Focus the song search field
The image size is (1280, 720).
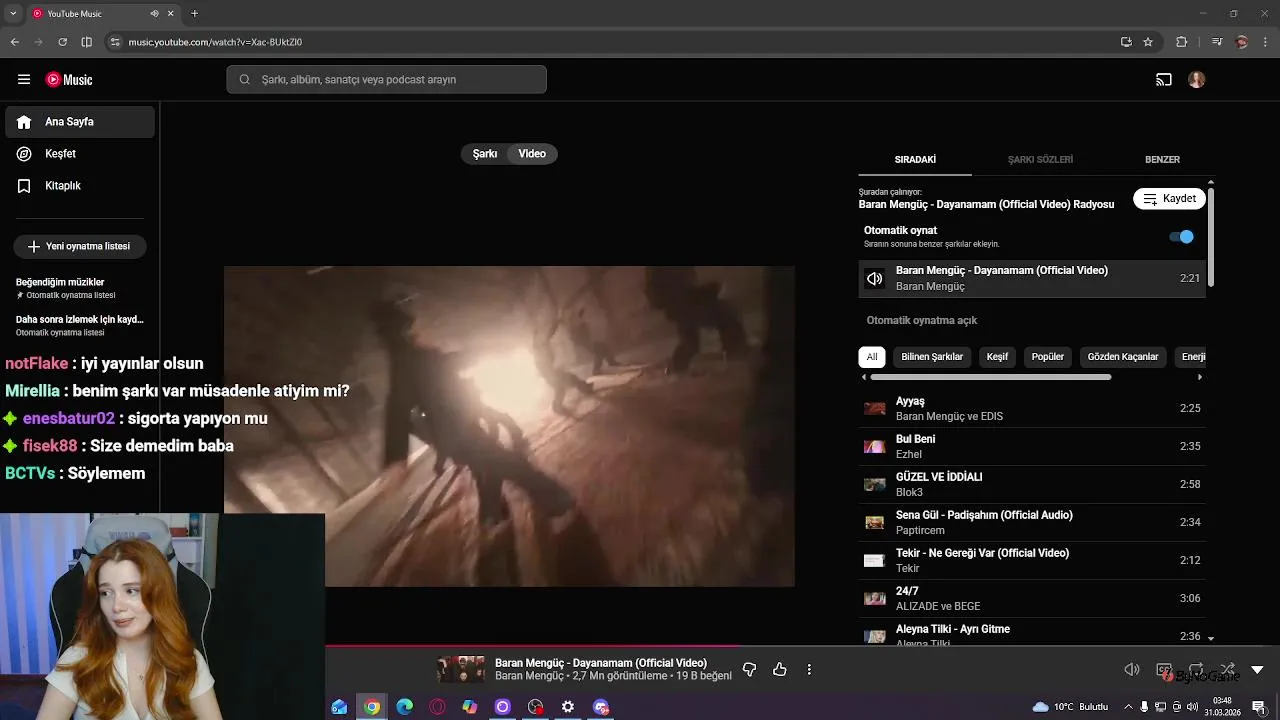coord(386,79)
